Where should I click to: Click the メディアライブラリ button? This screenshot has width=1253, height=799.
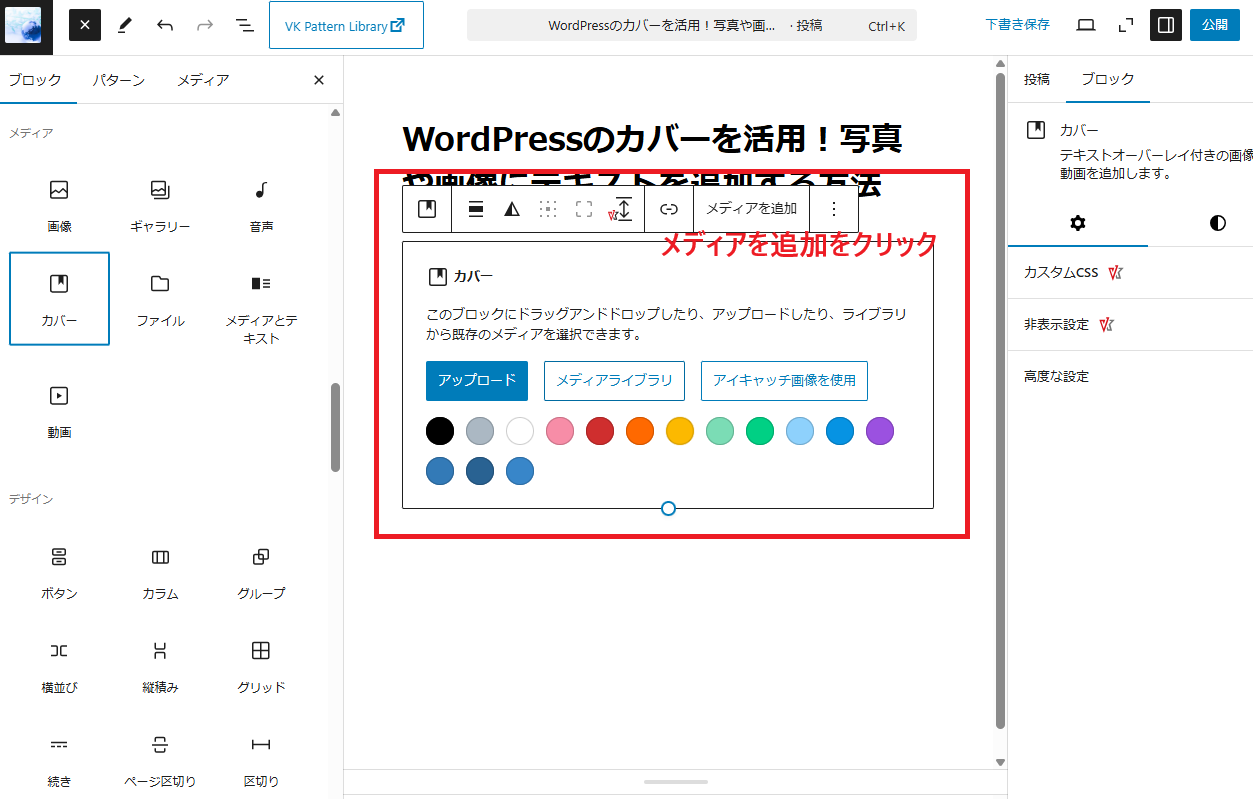point(613,381)
